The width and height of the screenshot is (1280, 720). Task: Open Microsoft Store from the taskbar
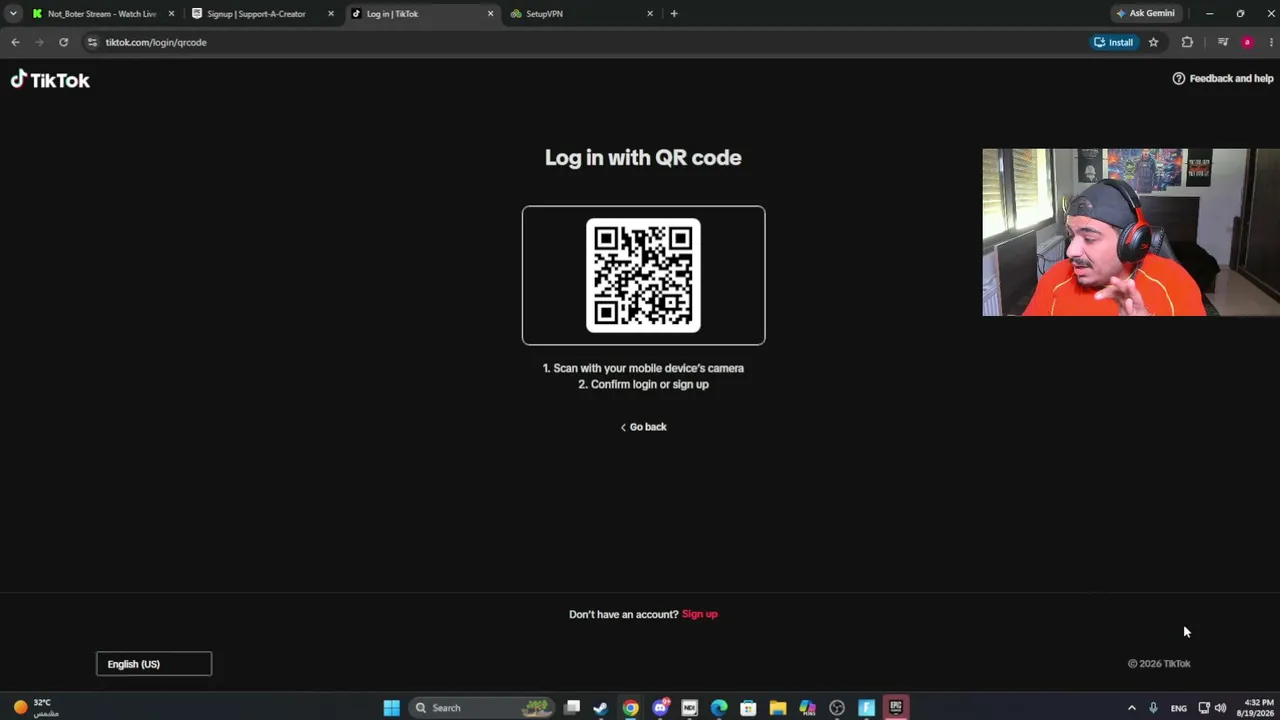[x=748, y=708]
